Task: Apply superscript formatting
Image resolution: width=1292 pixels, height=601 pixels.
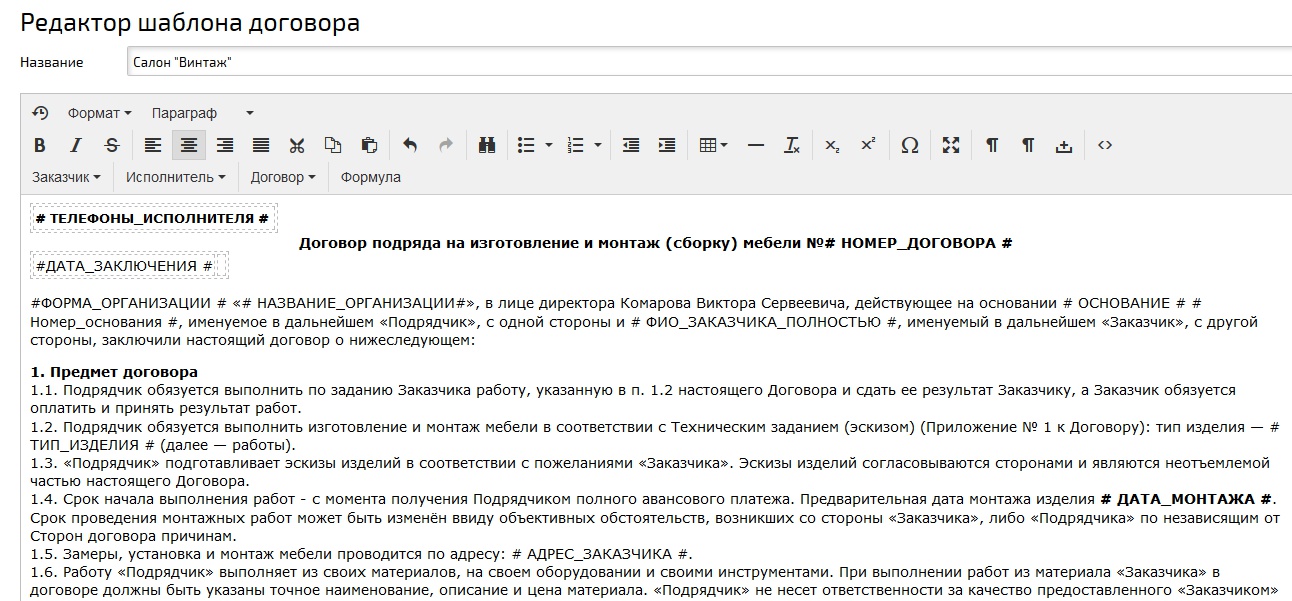Action: click(x=868, y=146)
